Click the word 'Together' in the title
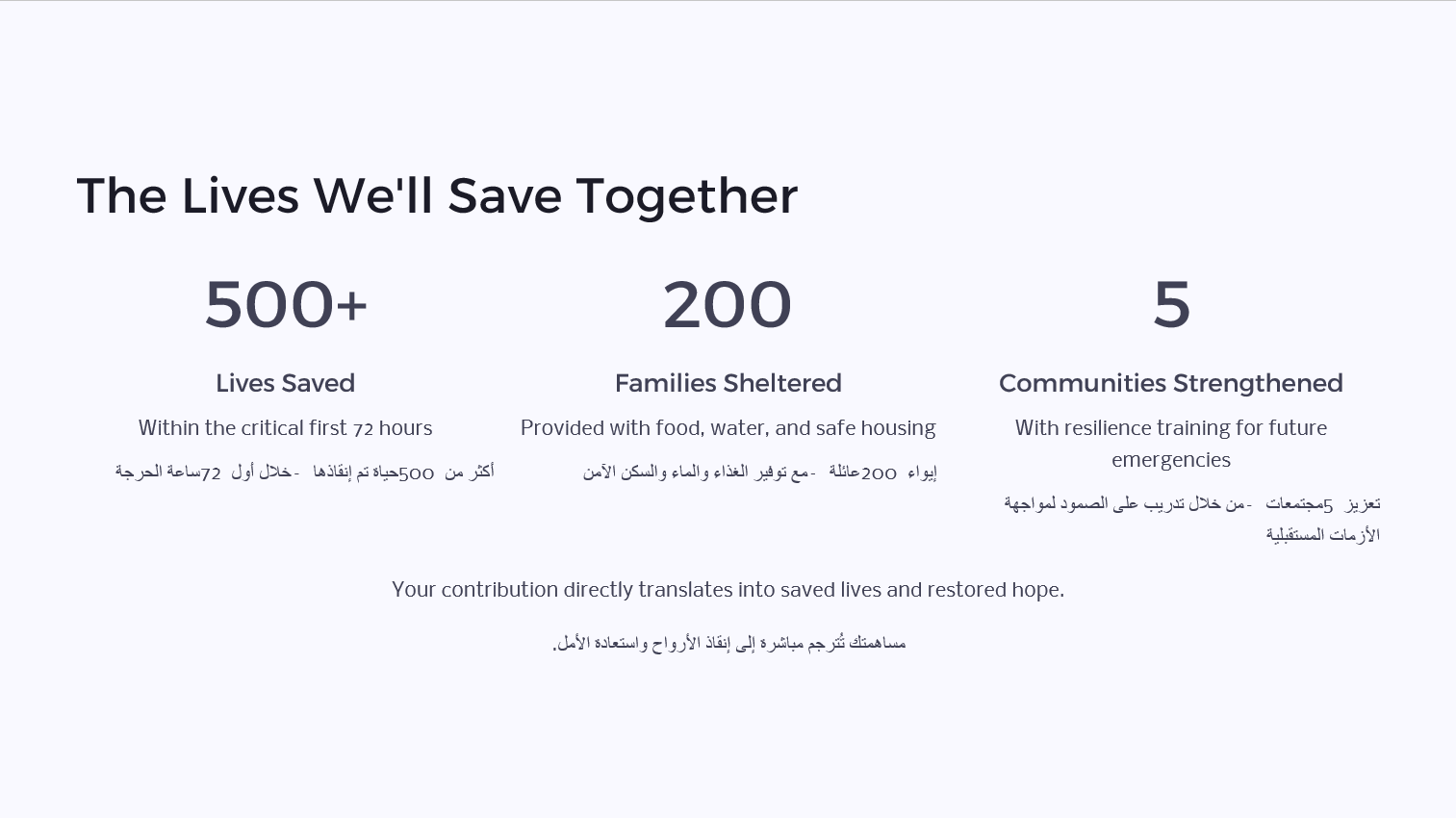 pos(686,196)
